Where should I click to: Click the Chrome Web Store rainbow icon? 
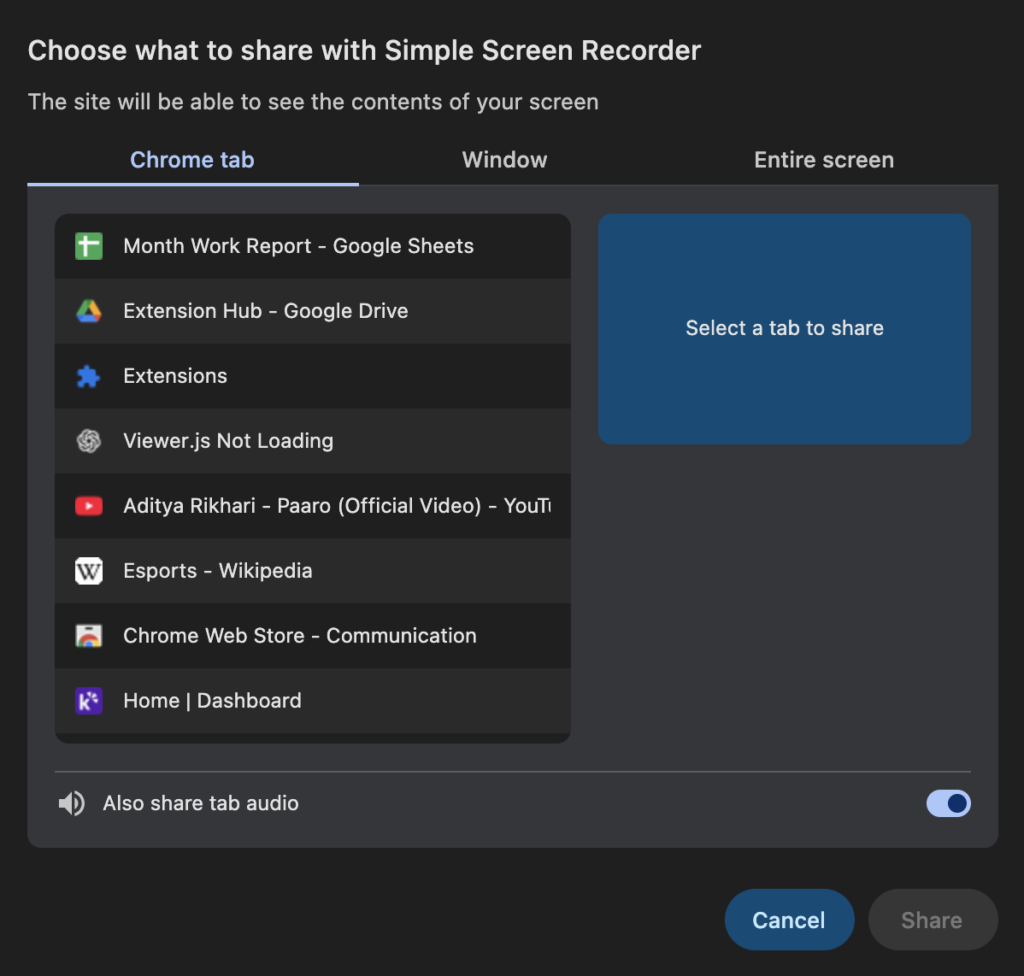pyautogui.click(x=89, y=636)
